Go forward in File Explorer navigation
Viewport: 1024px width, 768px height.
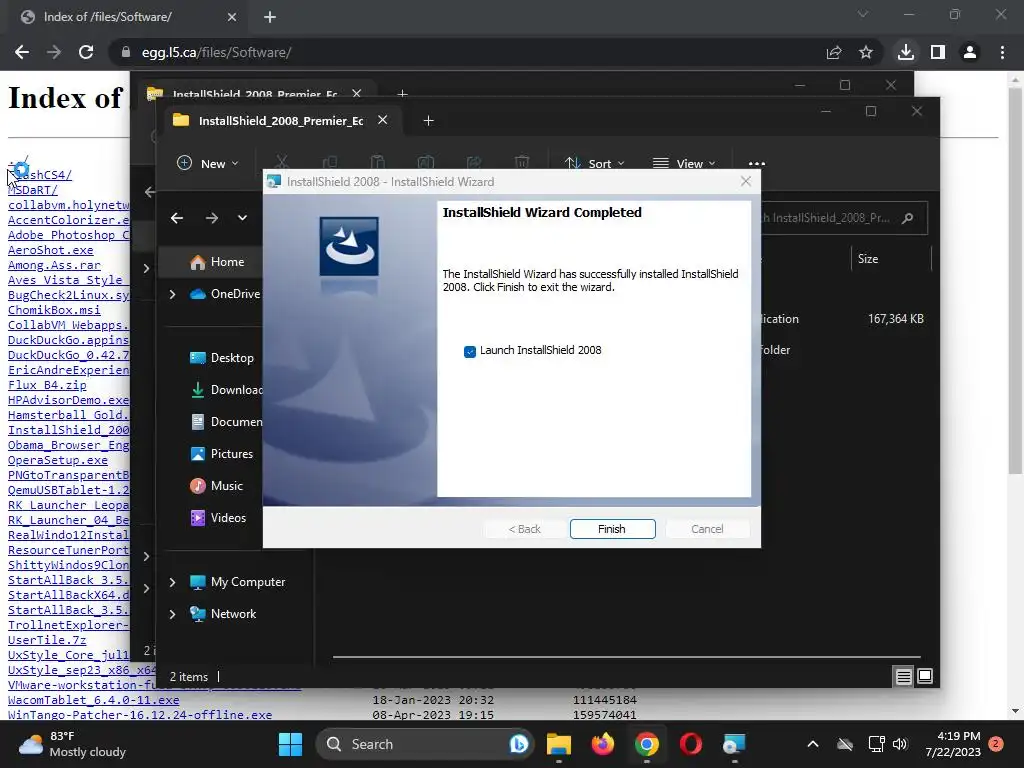[212, 218]
